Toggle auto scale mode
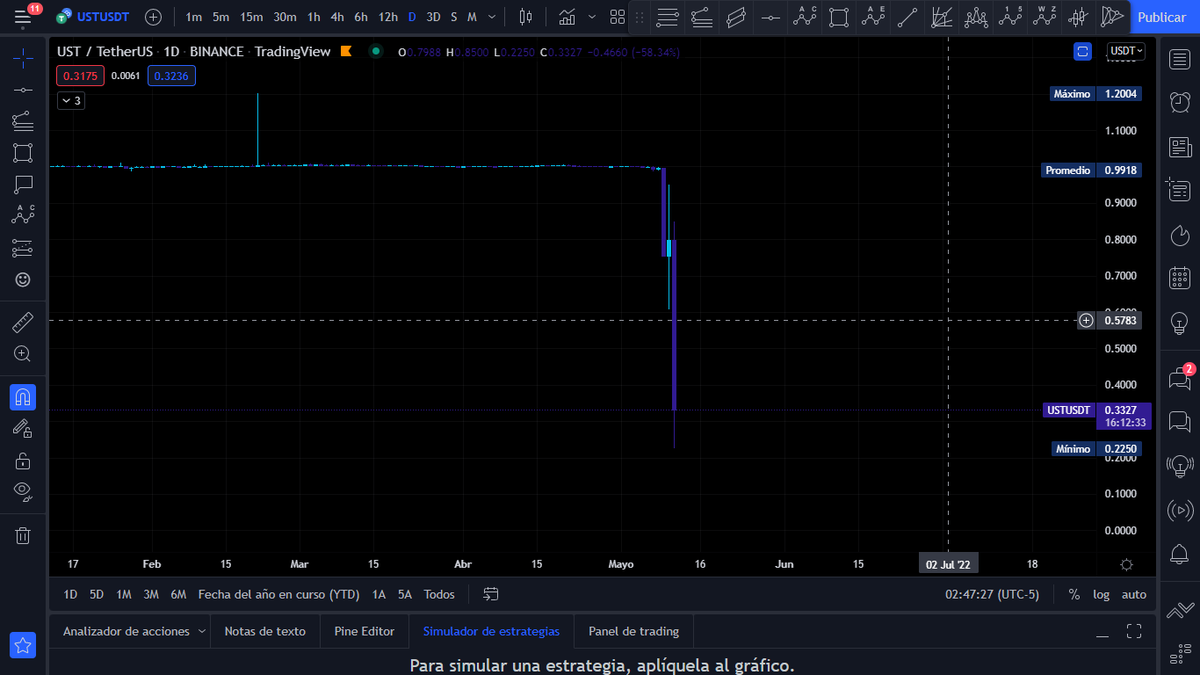The width and height of the screenshot is (1200, 675). point(1134,594)
